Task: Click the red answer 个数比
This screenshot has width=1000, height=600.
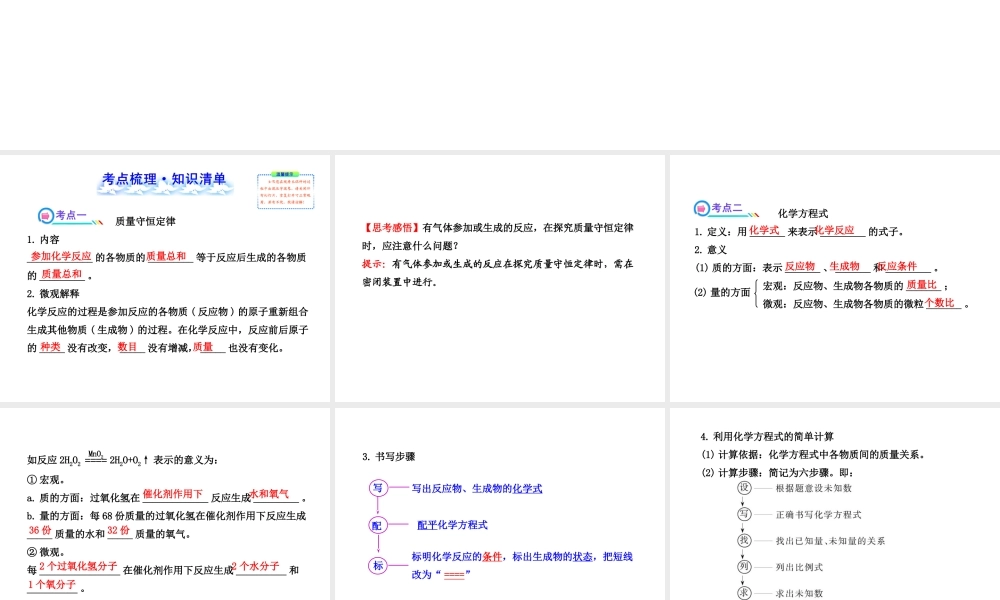Action: coord(940,302)
